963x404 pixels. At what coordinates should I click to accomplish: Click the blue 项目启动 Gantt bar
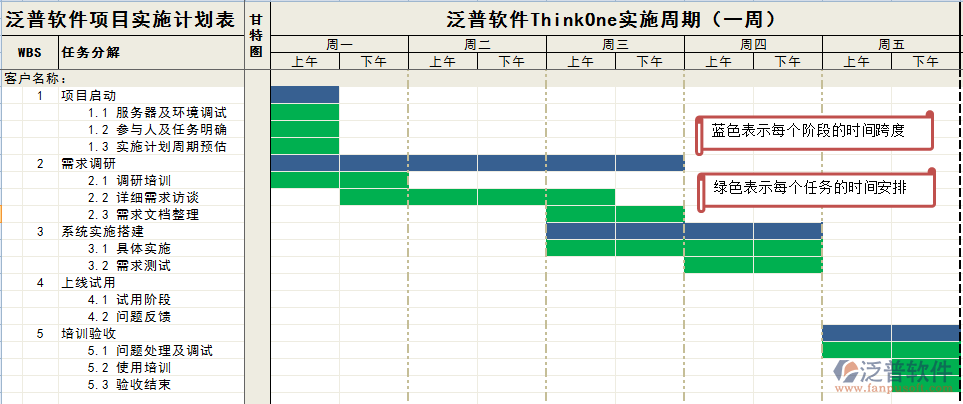pyautogui.click(x=305, y=95)
